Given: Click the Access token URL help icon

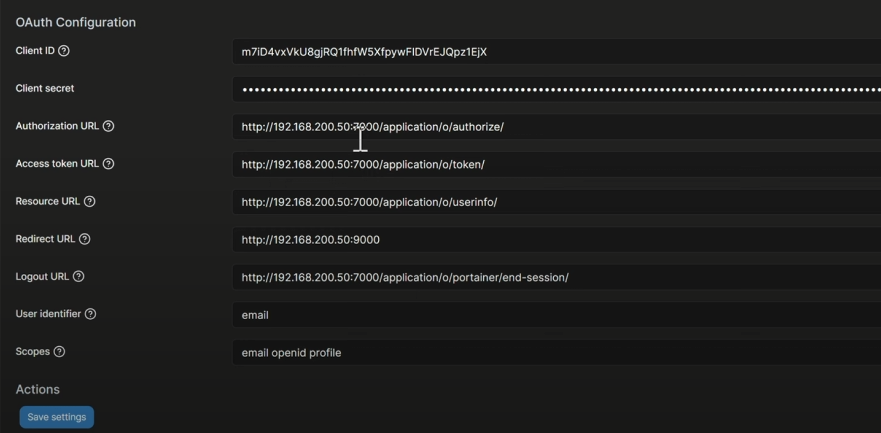Looking at the screenshot, I should [x=108, y=164].
